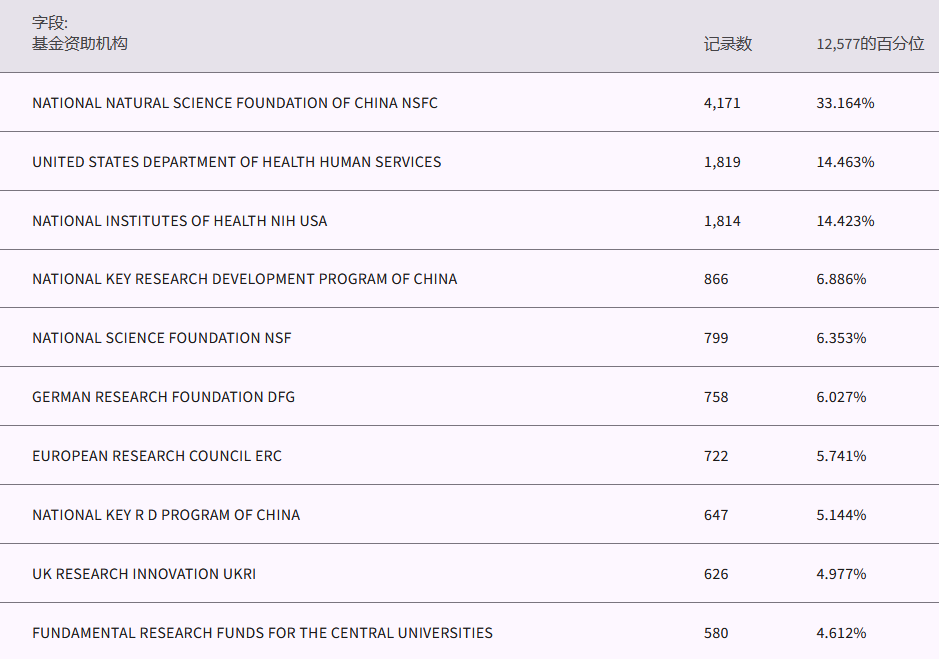Screen dimensions: 939x659
Task: Select the 866 record count cell
Action: [716, 279]
